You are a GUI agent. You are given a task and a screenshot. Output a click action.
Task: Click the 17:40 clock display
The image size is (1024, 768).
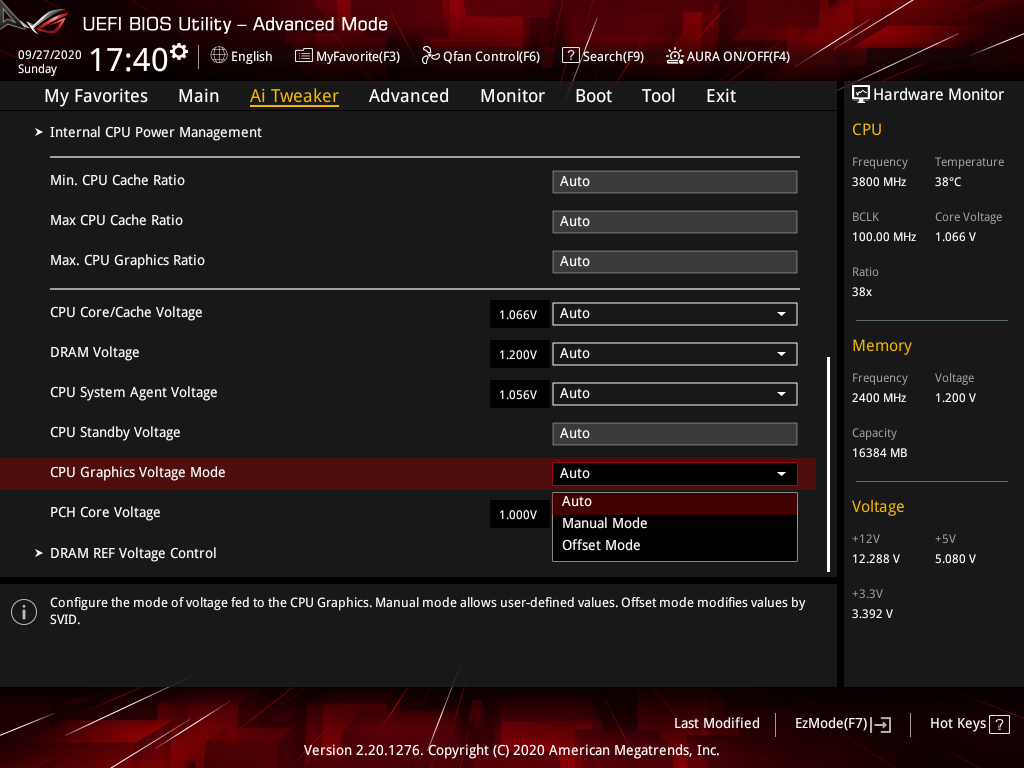(129, 59)
